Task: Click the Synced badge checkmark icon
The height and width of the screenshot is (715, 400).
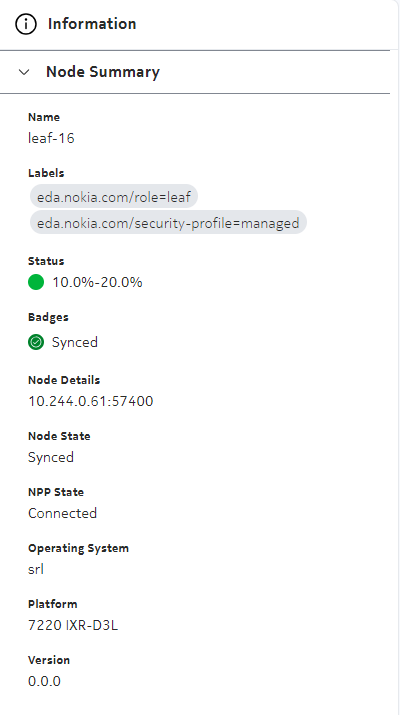Action: point(36,342)
